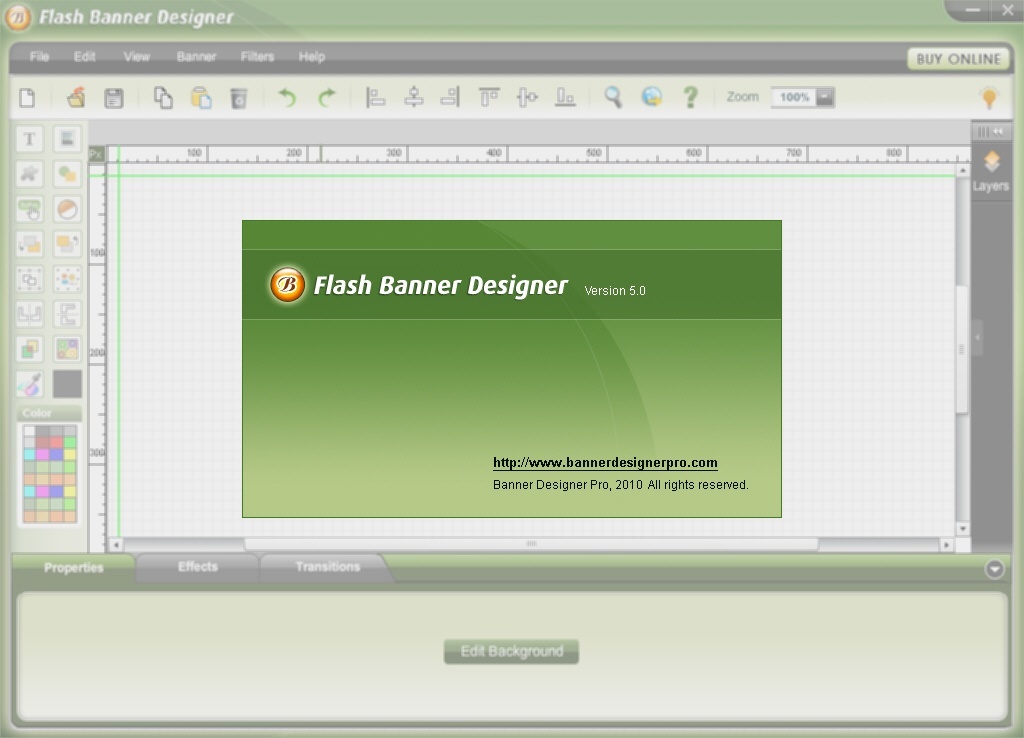
Task: Click the align bottom icon
Action: pyautogui.click(x=567, y=97)
